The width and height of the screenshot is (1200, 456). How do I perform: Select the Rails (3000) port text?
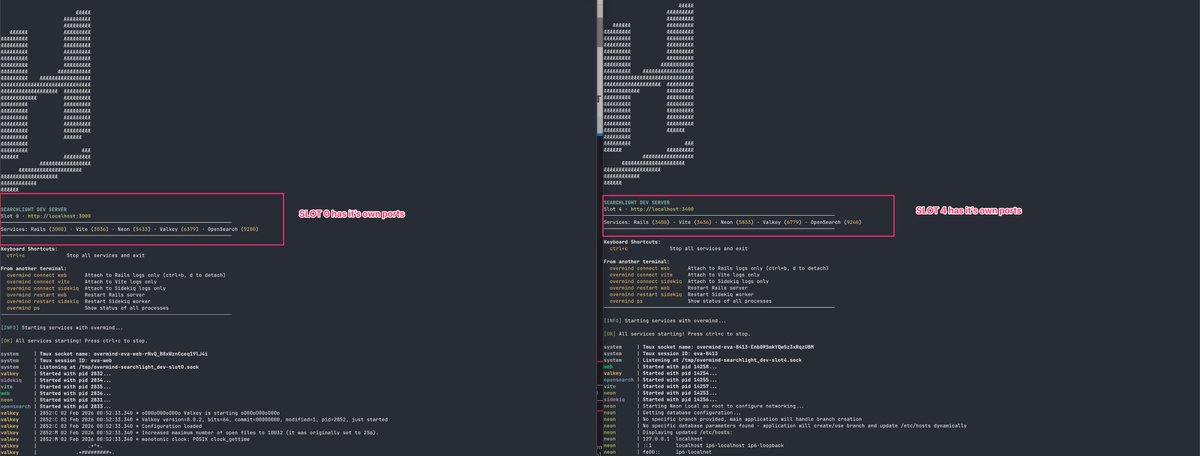point(48,228)
